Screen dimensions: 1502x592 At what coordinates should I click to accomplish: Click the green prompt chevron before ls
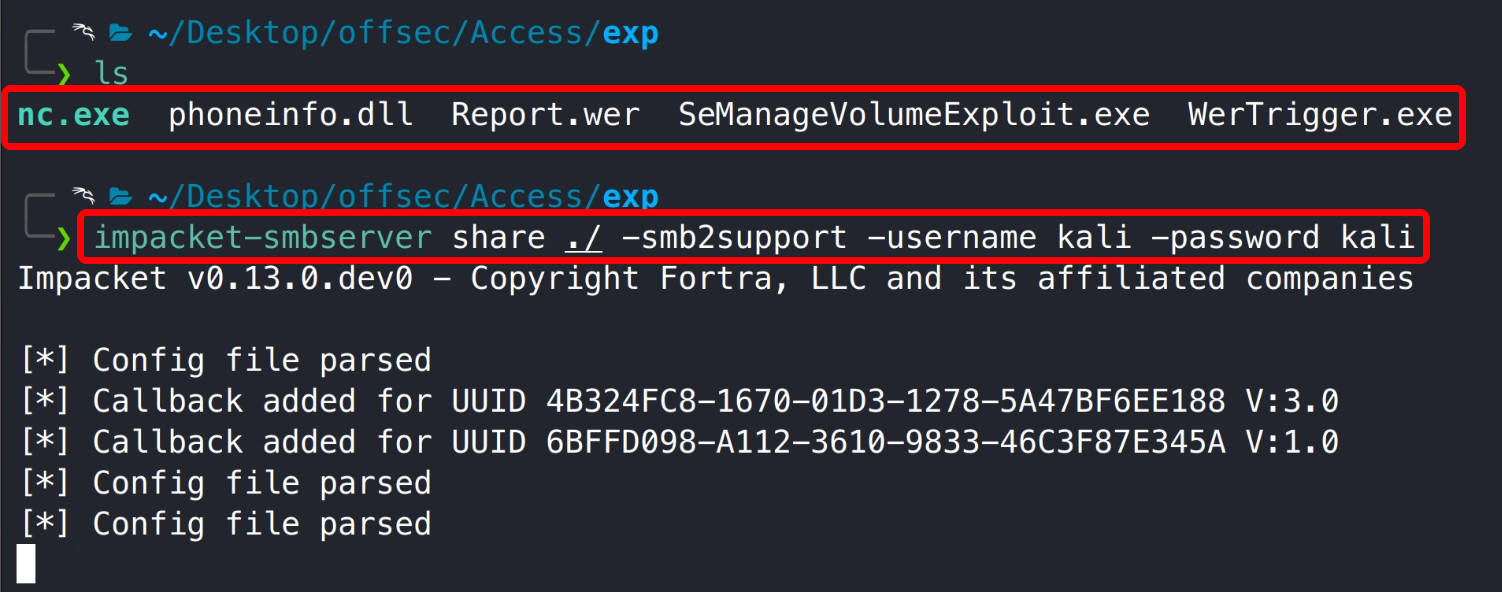[x=65, y=73]
